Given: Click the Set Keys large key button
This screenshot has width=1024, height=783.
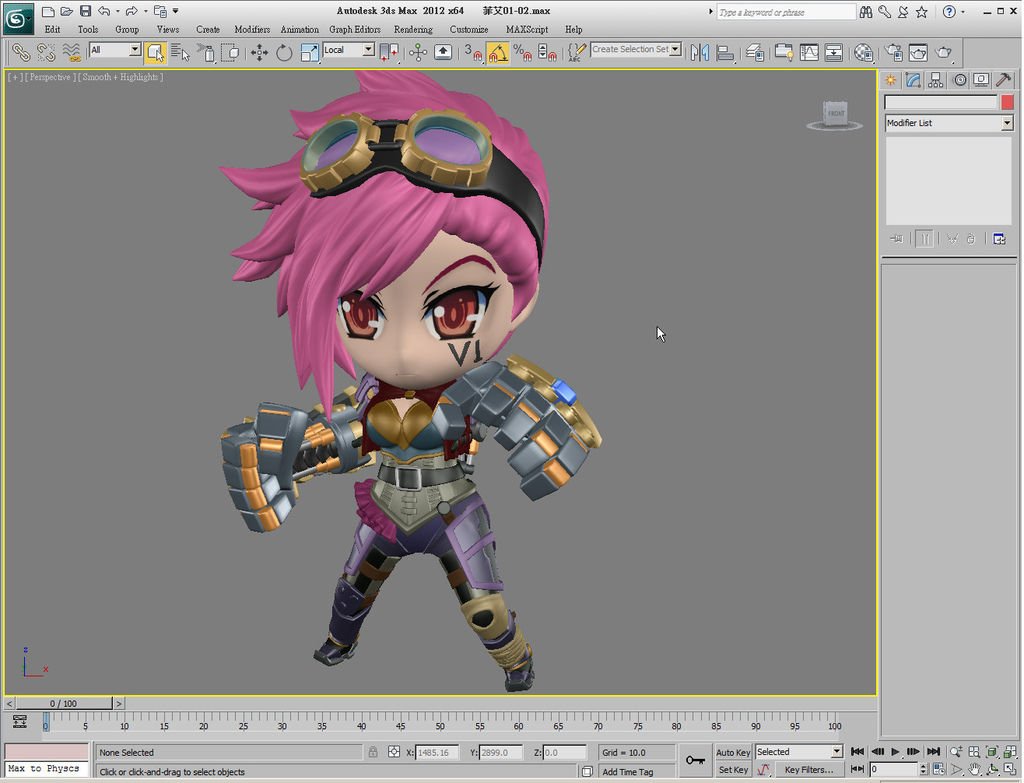Looking at the screenshot, I should tap(695, 760).
